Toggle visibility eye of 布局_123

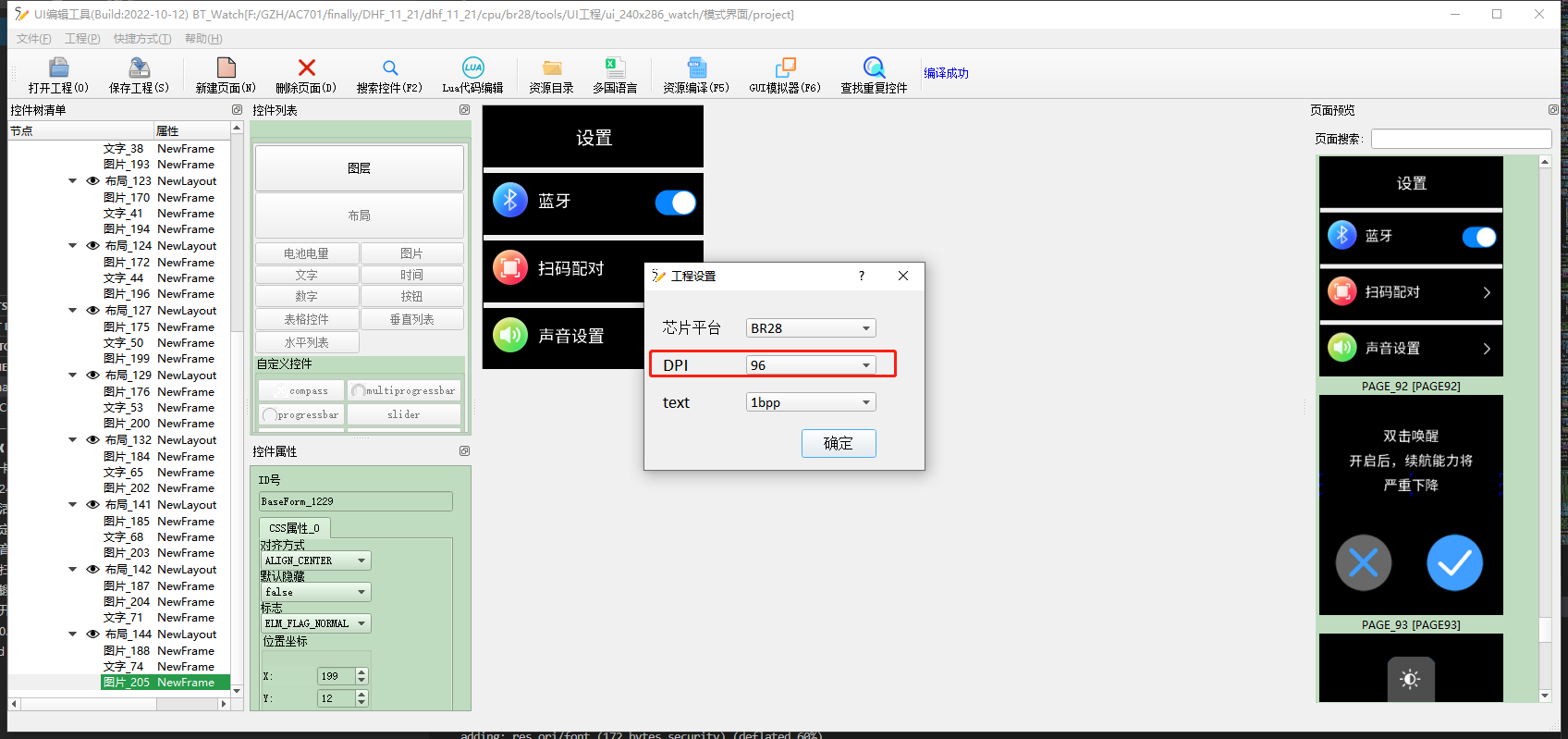[x=92, y=181]
